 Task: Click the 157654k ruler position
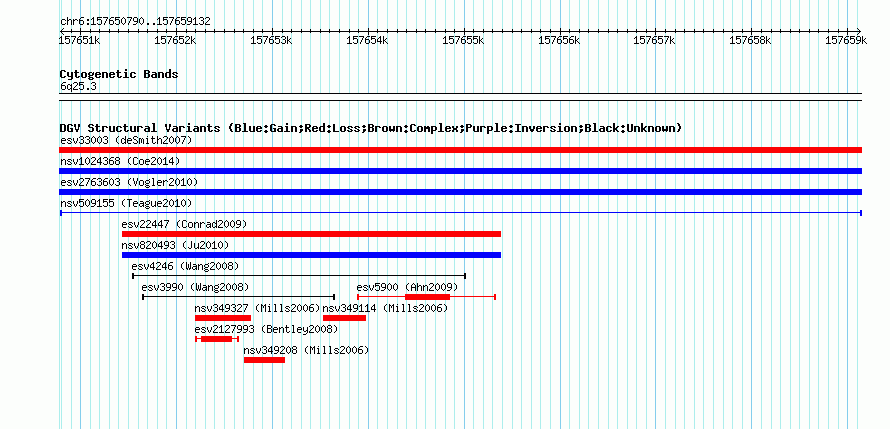pyautogui.click(x=367, y=40)
